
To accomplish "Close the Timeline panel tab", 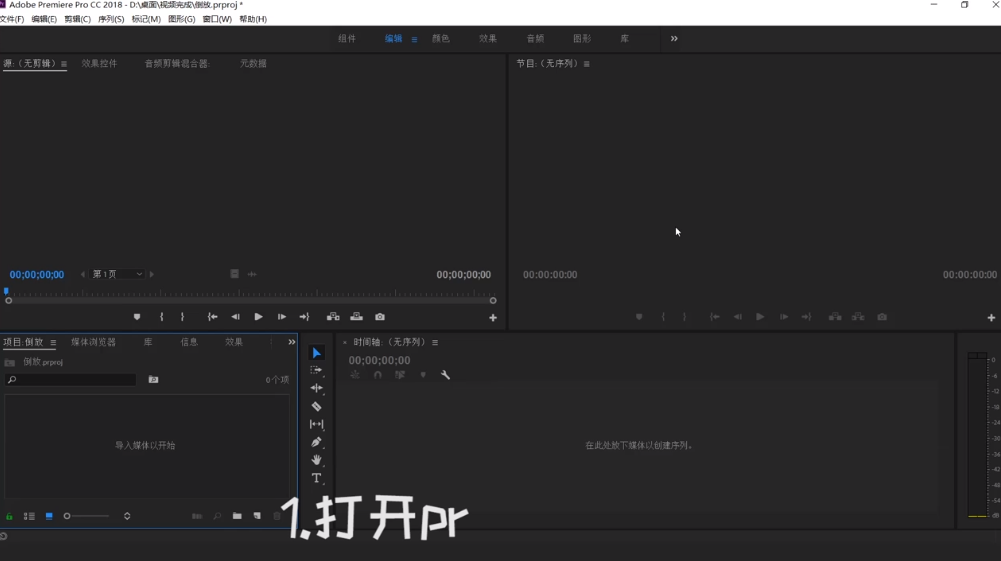I will [x=345, y=343].
